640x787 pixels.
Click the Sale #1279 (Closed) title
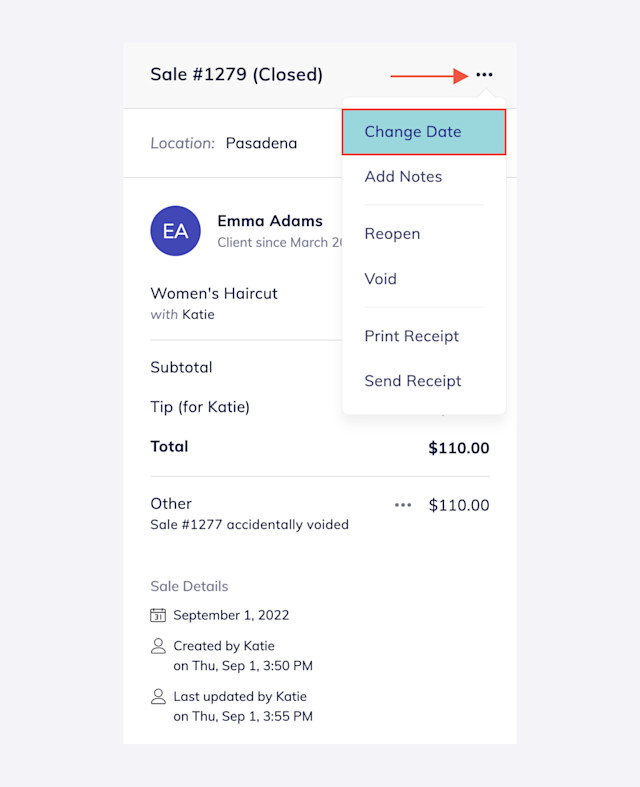pyautogui.click(x=236, y=75)
